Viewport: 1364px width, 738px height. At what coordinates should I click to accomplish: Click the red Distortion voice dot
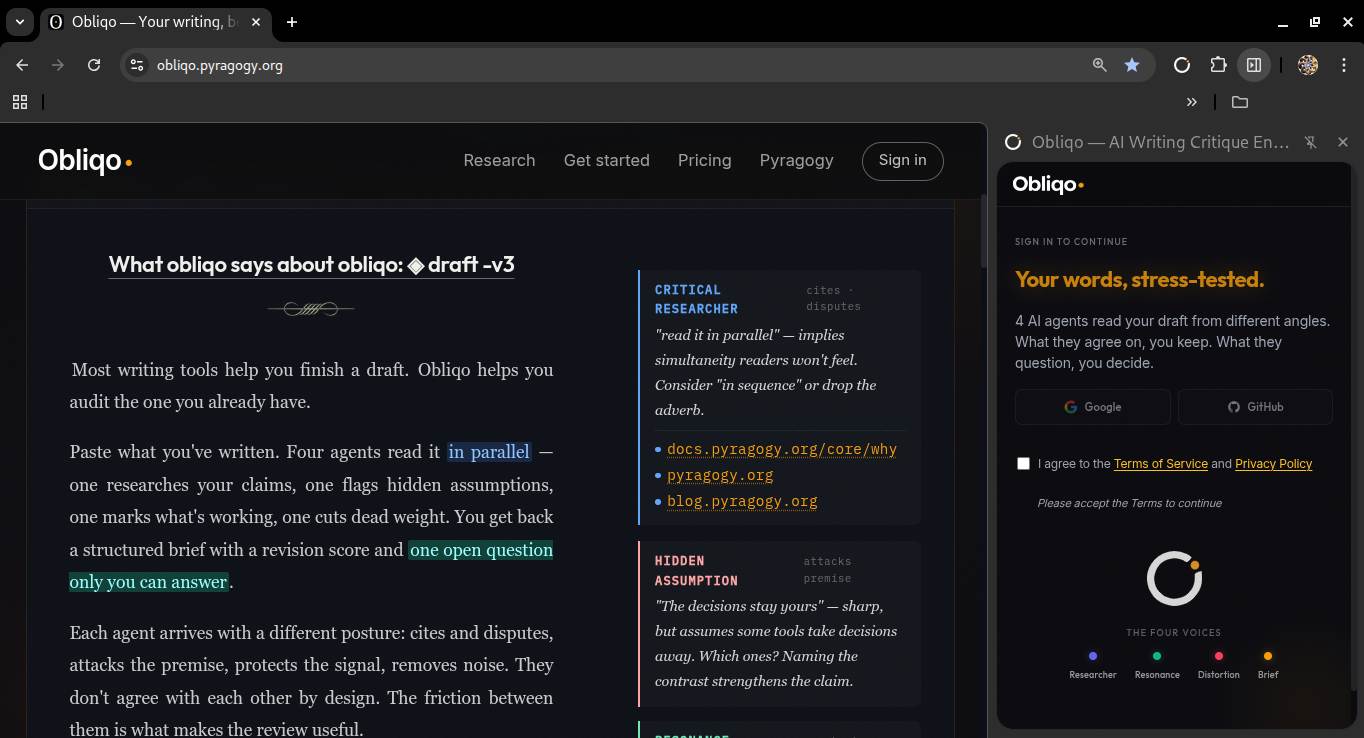pyautogui.click(x=1219, y=656)
